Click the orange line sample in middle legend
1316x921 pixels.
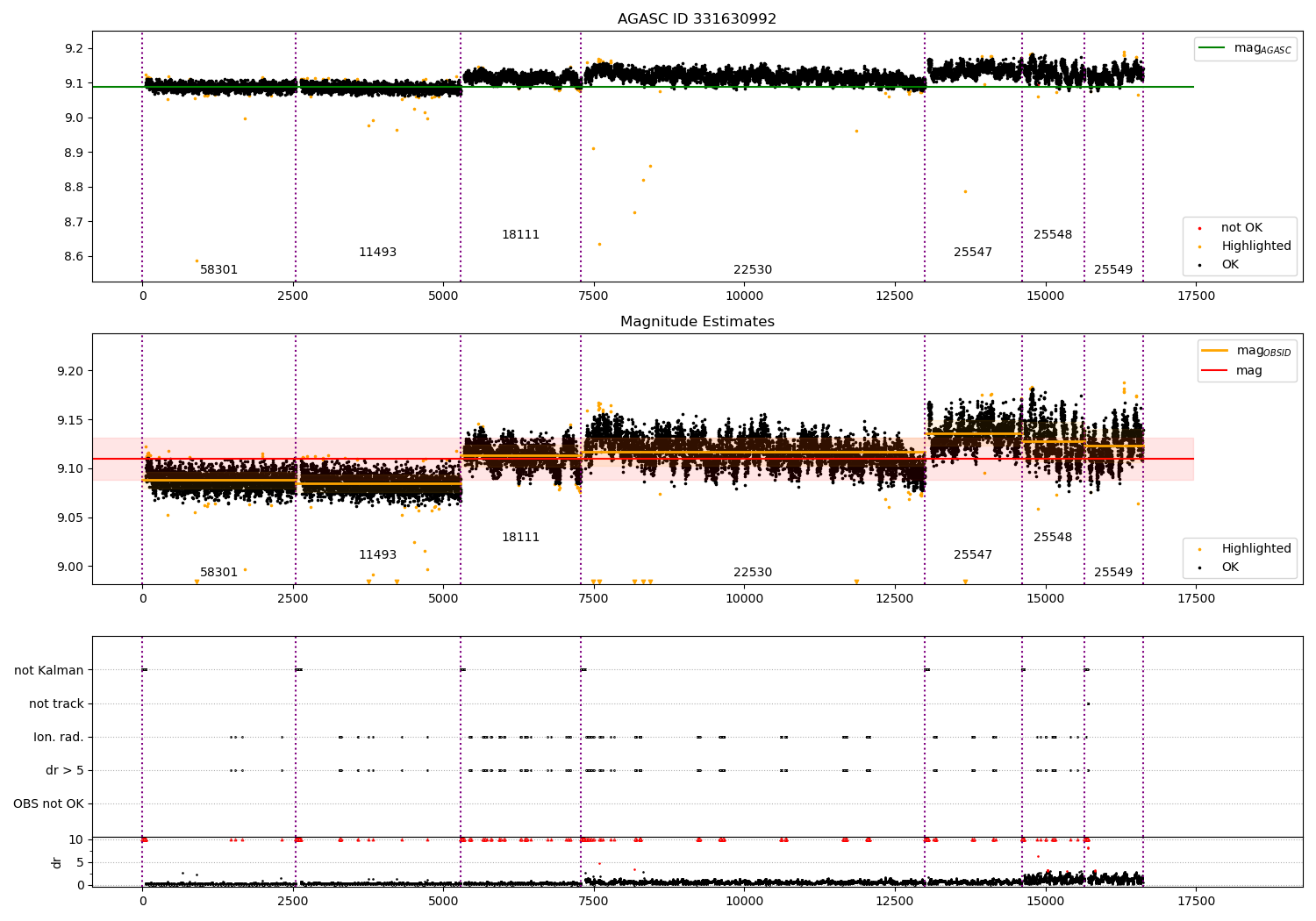click(x=1214, y=350)
